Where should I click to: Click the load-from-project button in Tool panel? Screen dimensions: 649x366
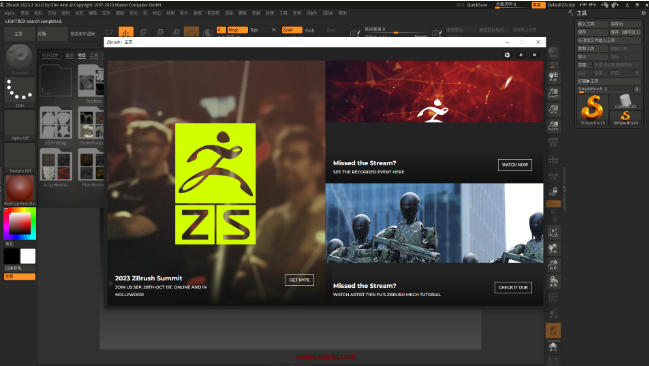[x=609, y=40]
